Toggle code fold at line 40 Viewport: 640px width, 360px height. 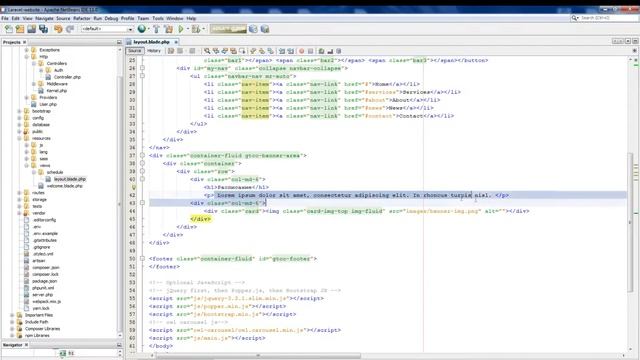[142, 179]
